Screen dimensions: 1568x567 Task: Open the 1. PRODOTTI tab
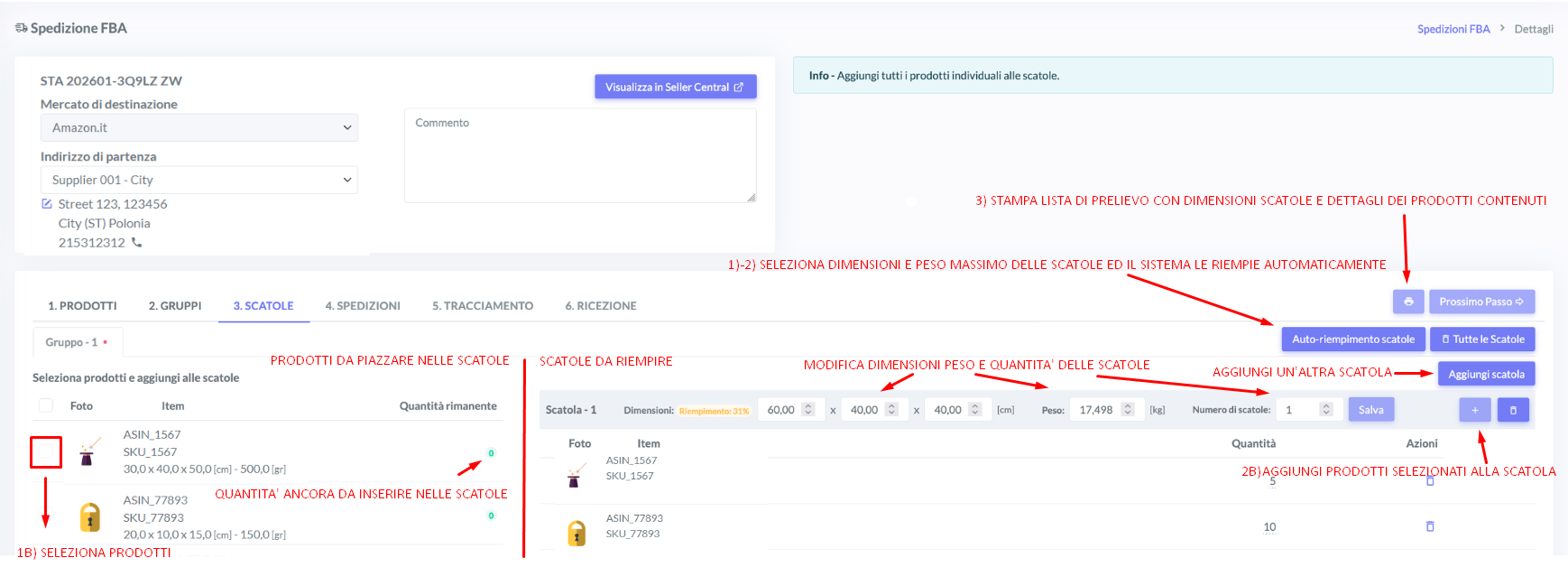(x=82, y=306)
